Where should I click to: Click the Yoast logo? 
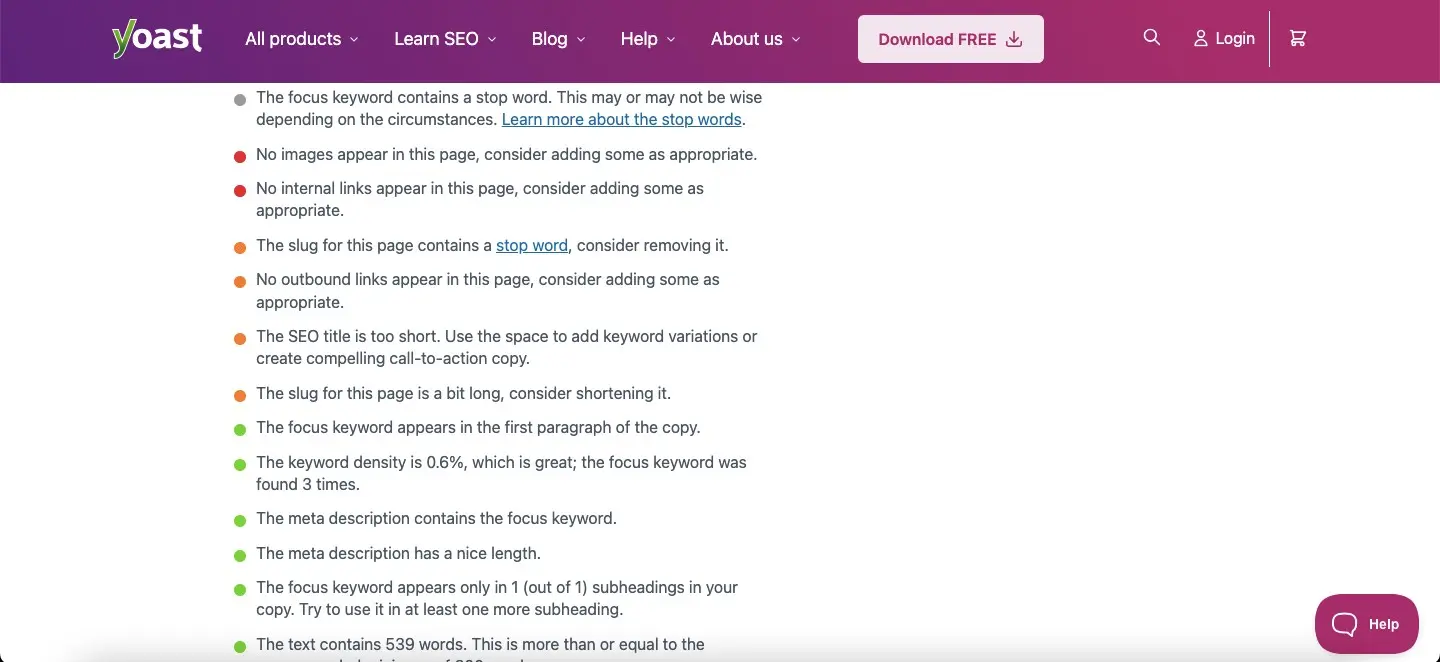157,39
